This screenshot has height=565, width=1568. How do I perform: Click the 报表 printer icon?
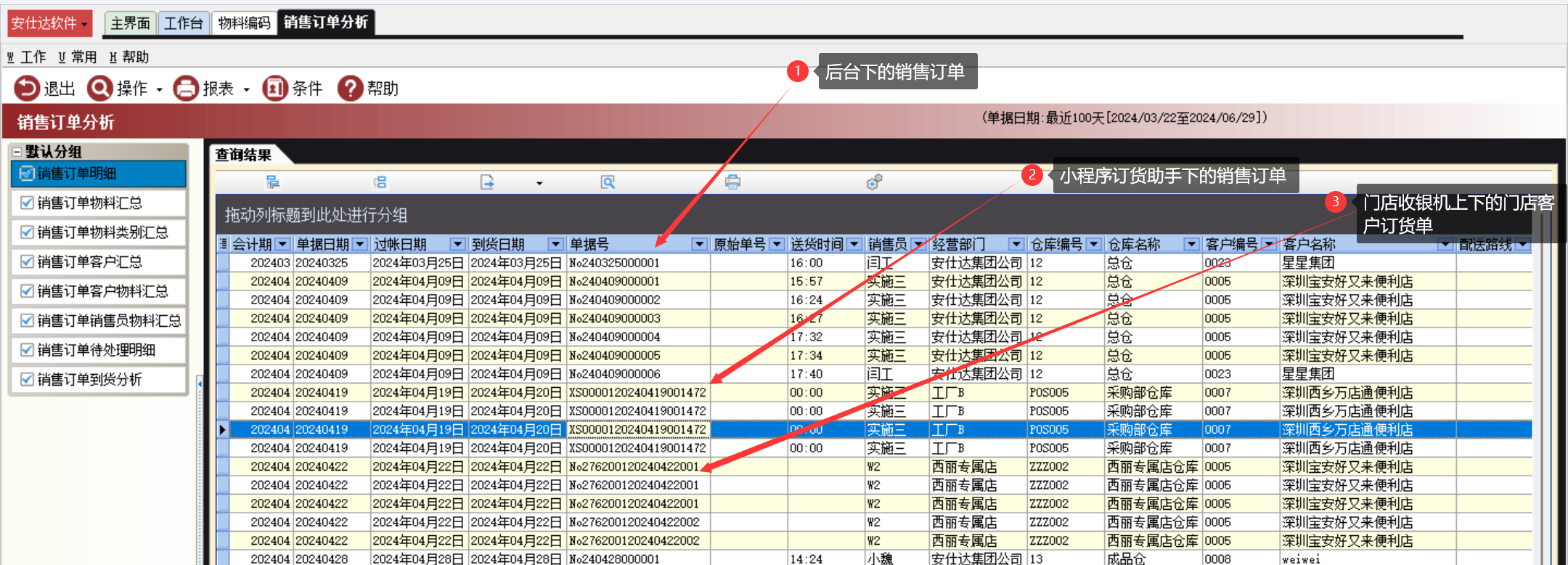tap(186, 89)
